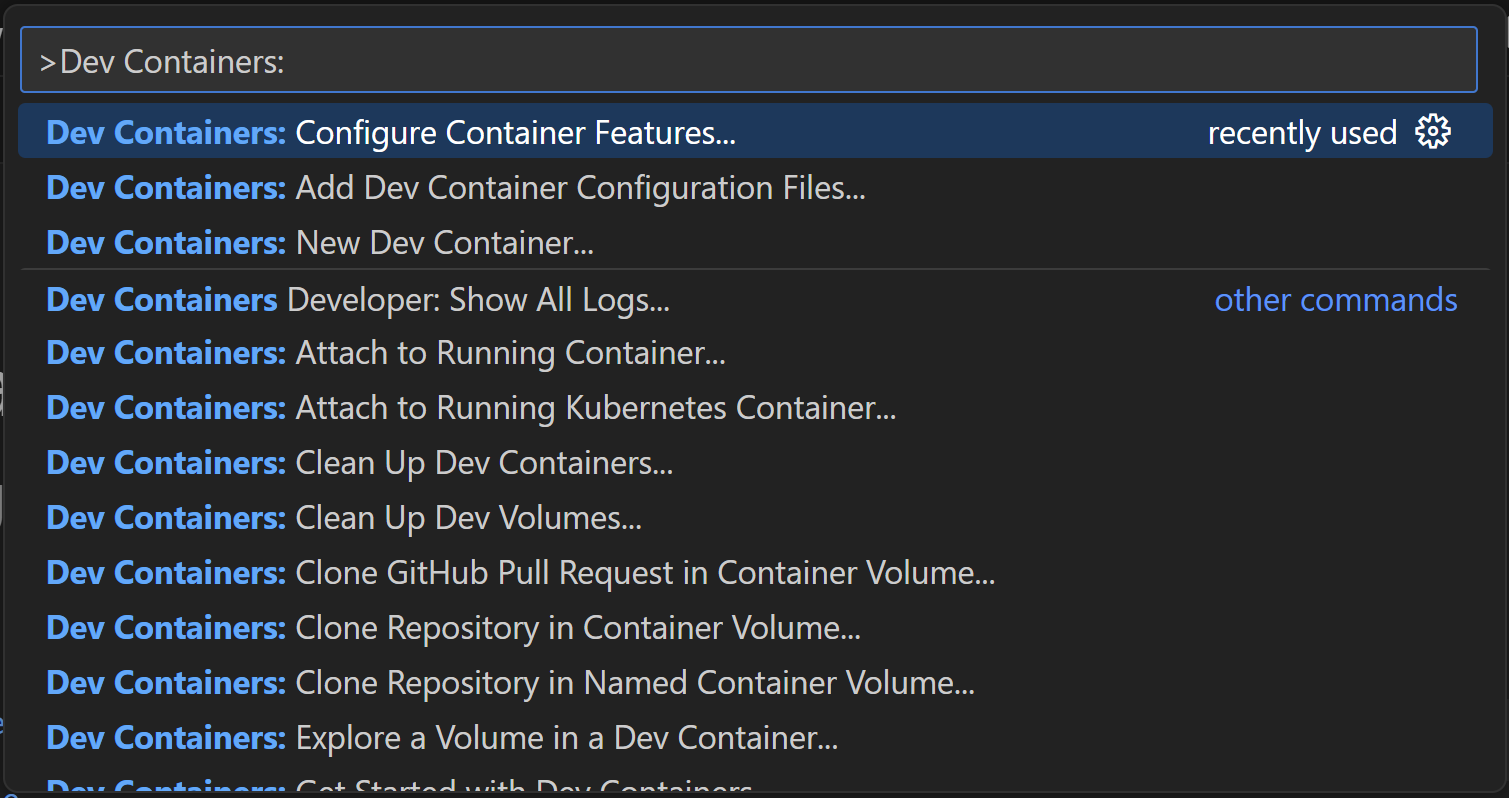1509x798 pixels.
Task: Run Clean Up Dev Containers command
Action: (755, 463)
